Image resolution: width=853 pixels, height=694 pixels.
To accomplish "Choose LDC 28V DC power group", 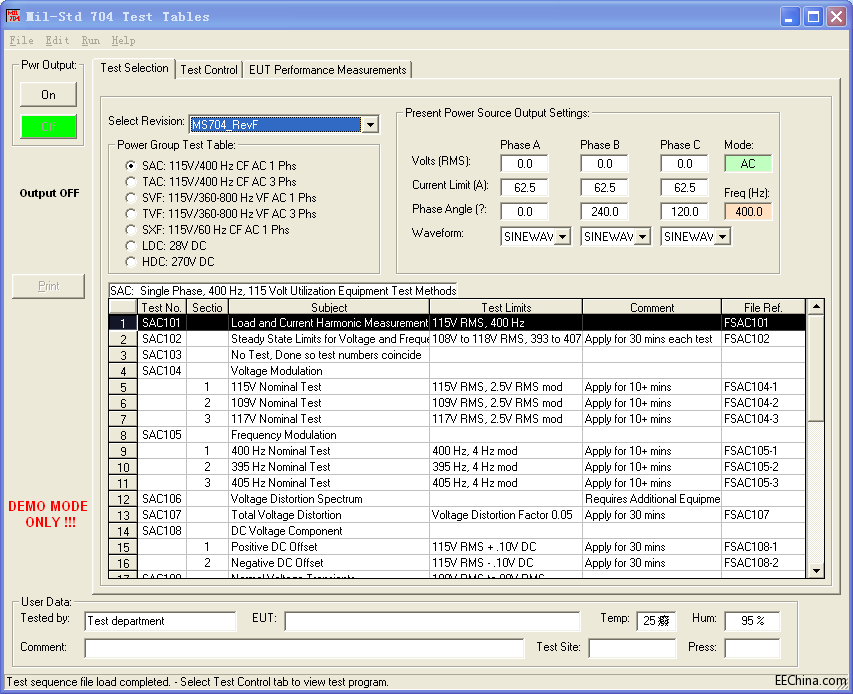I will pyautogui.click(x=130, y=245).
